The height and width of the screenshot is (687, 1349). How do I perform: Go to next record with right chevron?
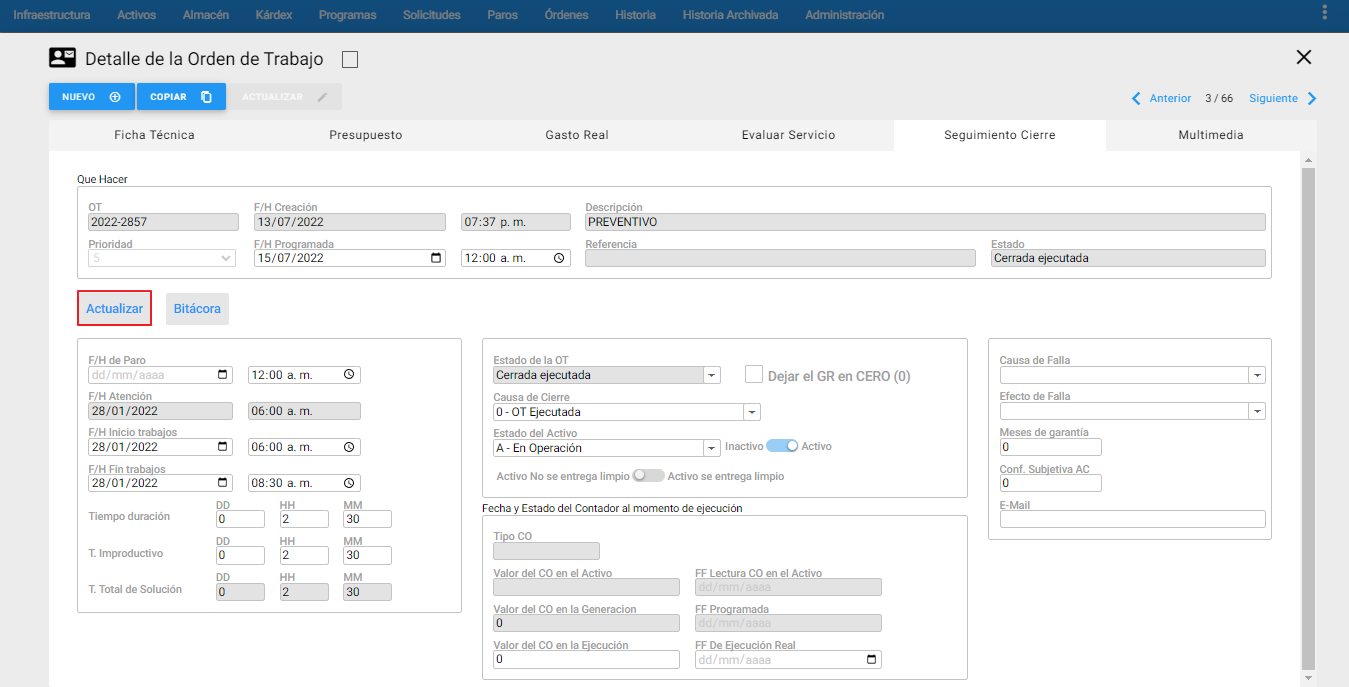click(1312, 98)
